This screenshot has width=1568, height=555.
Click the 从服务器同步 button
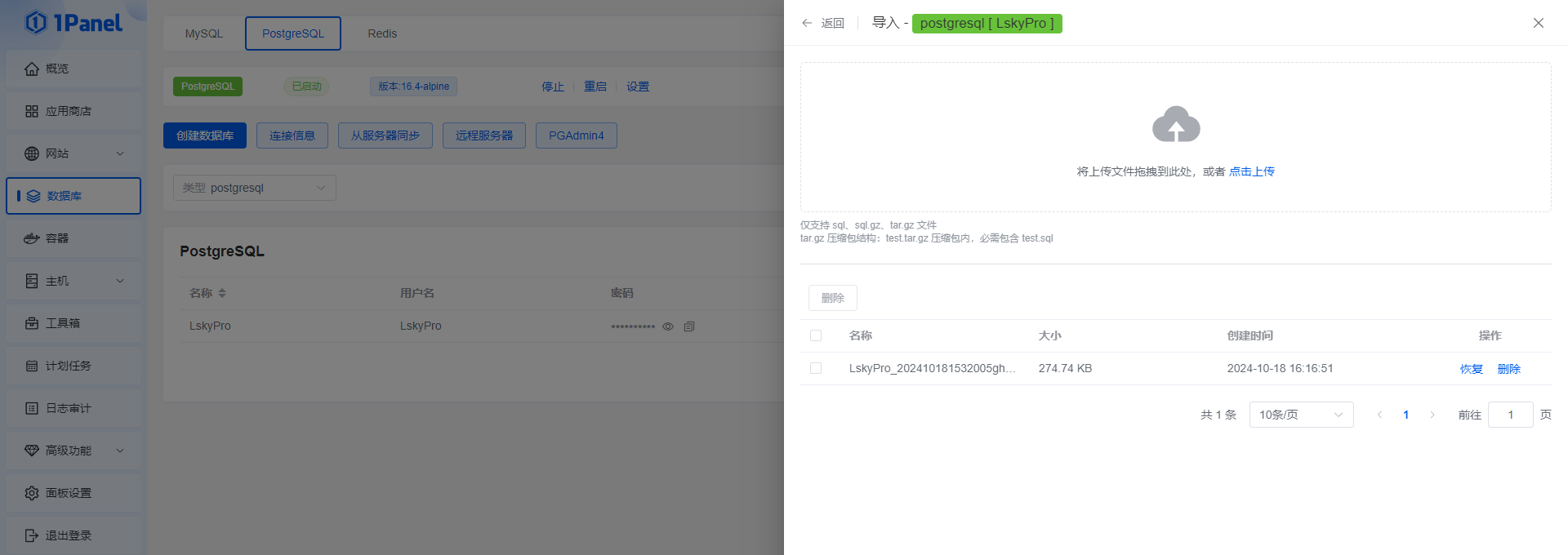pos(385,135)
